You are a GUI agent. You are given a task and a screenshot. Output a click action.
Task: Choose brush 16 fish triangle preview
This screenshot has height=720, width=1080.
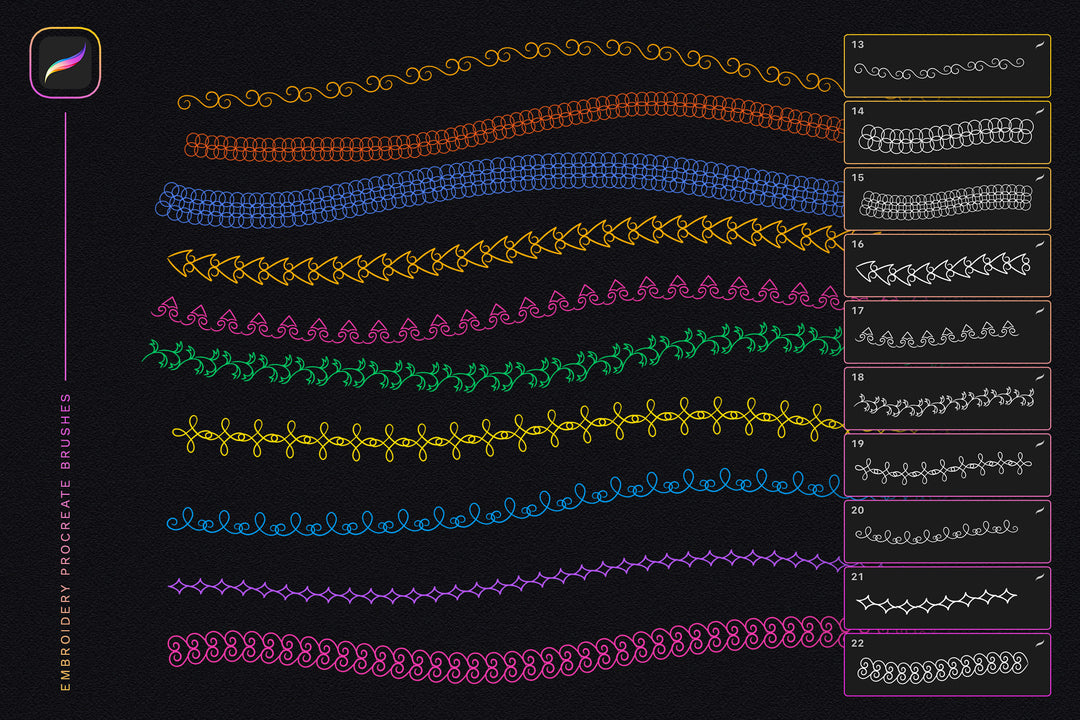point(942,270)
